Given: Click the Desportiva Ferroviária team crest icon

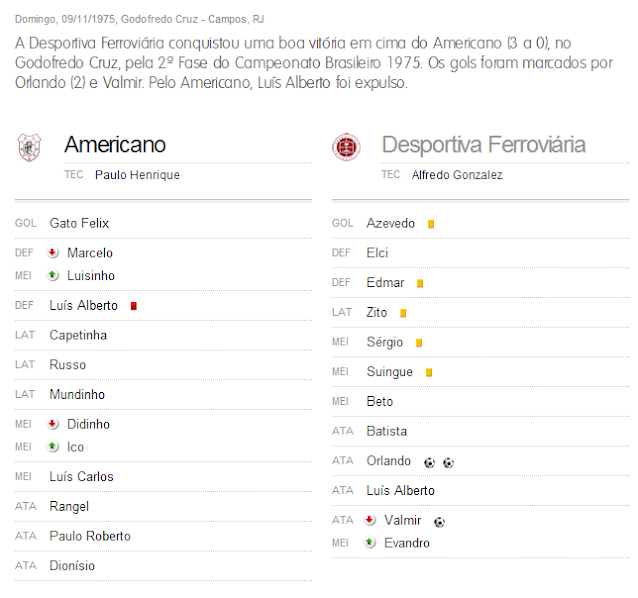Looking at the screenshot, I should tap(346, 147).
